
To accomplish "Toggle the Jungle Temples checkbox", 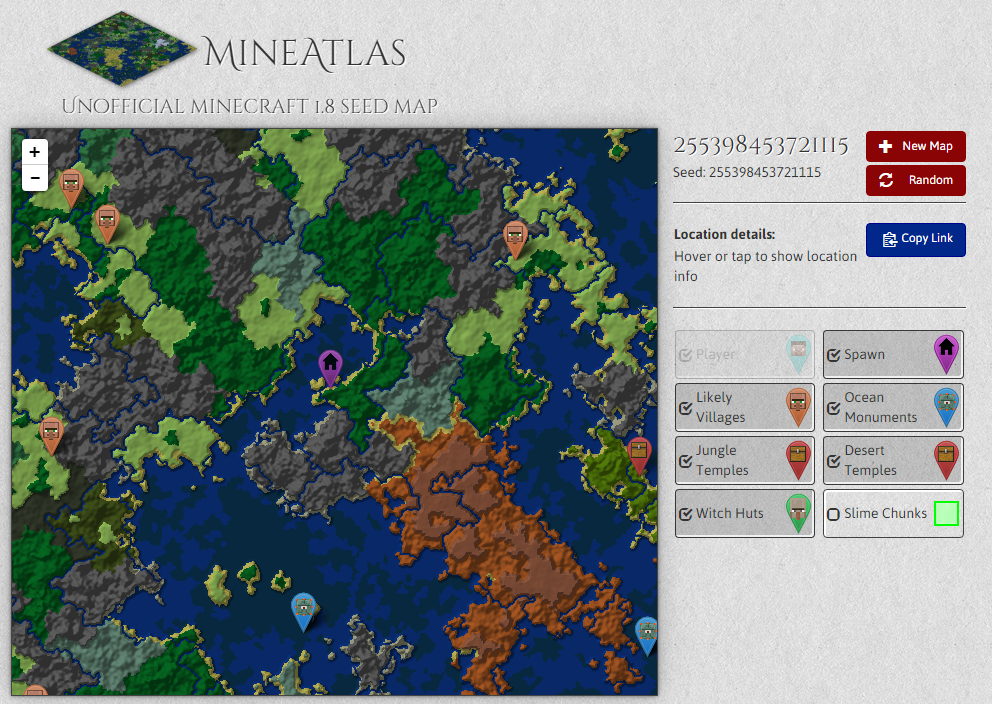I will [686, 461].
